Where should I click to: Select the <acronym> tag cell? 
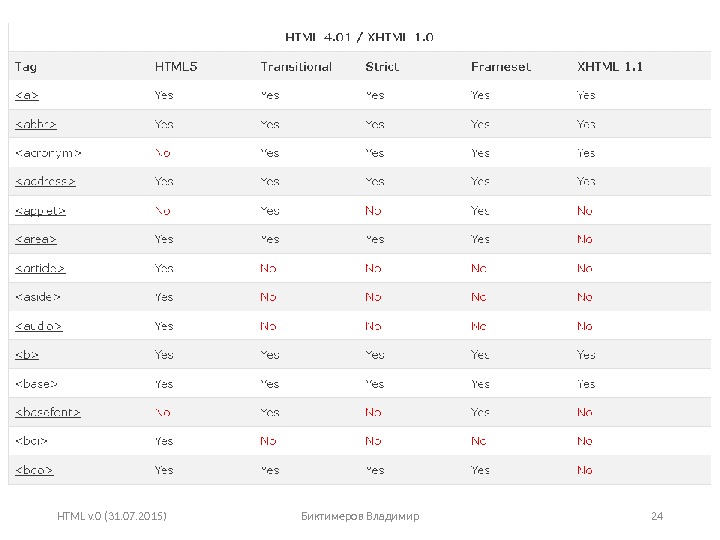(47, 154)
